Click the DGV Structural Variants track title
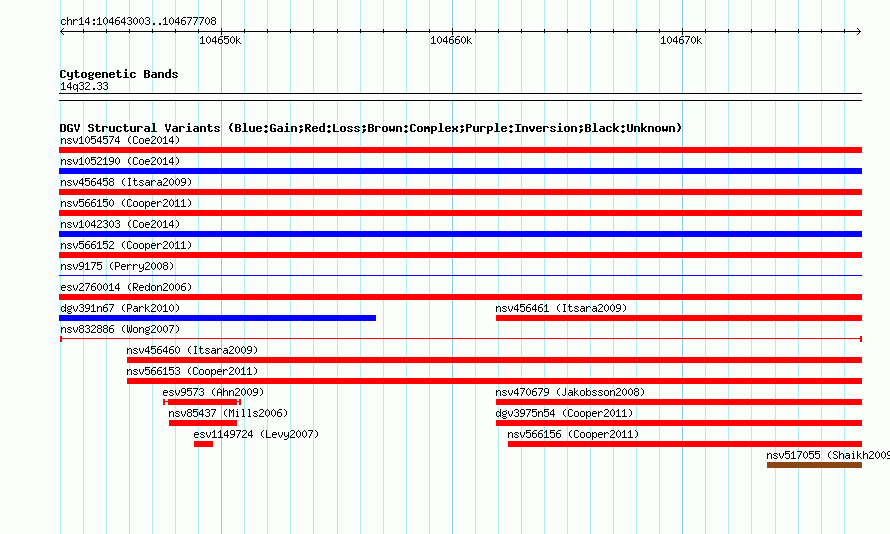The height and width of the screenshot is (534, 890). pyautogui.click(x=370, y=128)
